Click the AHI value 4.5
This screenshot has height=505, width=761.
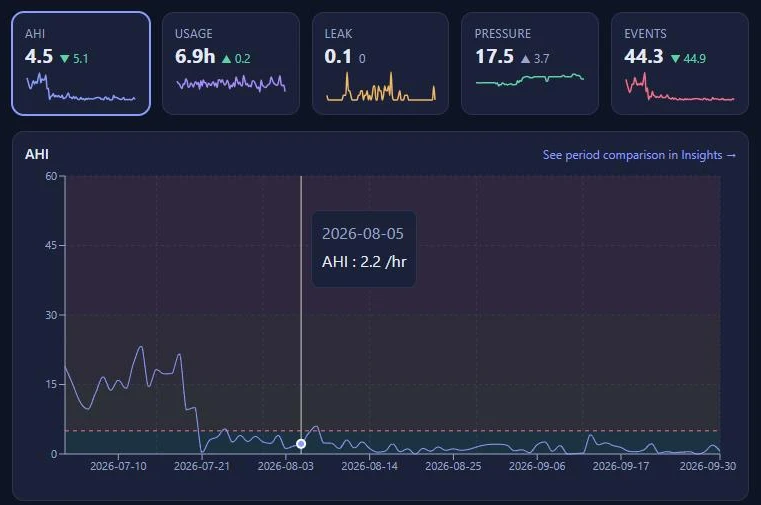(x=39, y=57)
